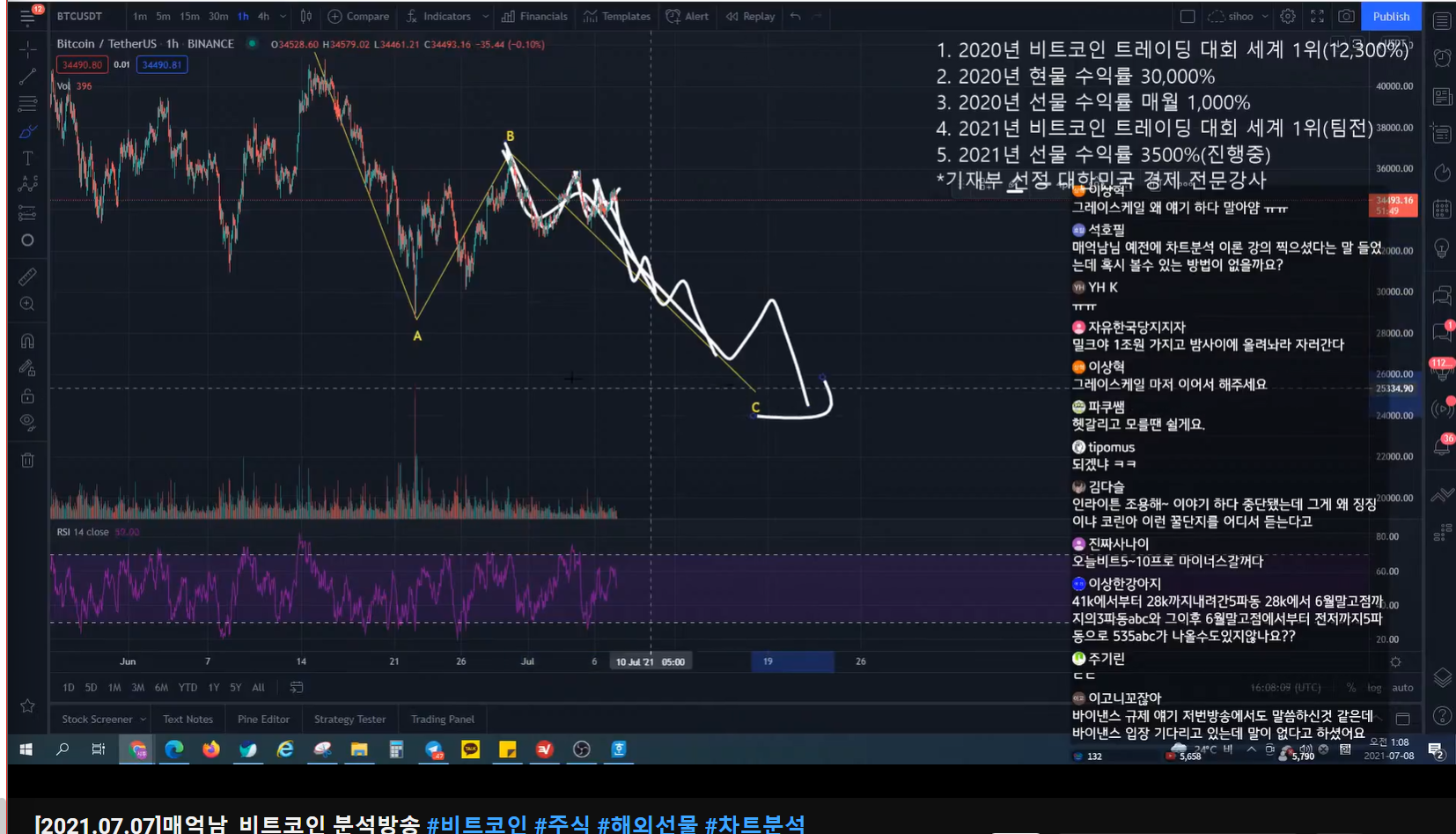
Task: Change the candlestick chart style
Action: [305, 17]
